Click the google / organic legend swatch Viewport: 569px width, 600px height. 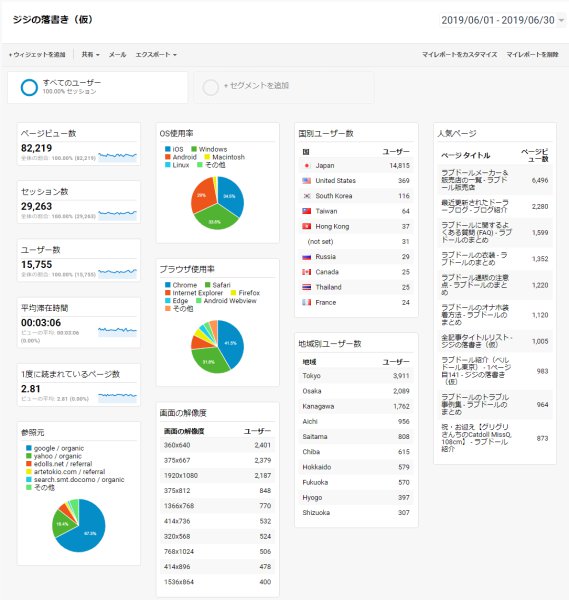click(29, 448)
